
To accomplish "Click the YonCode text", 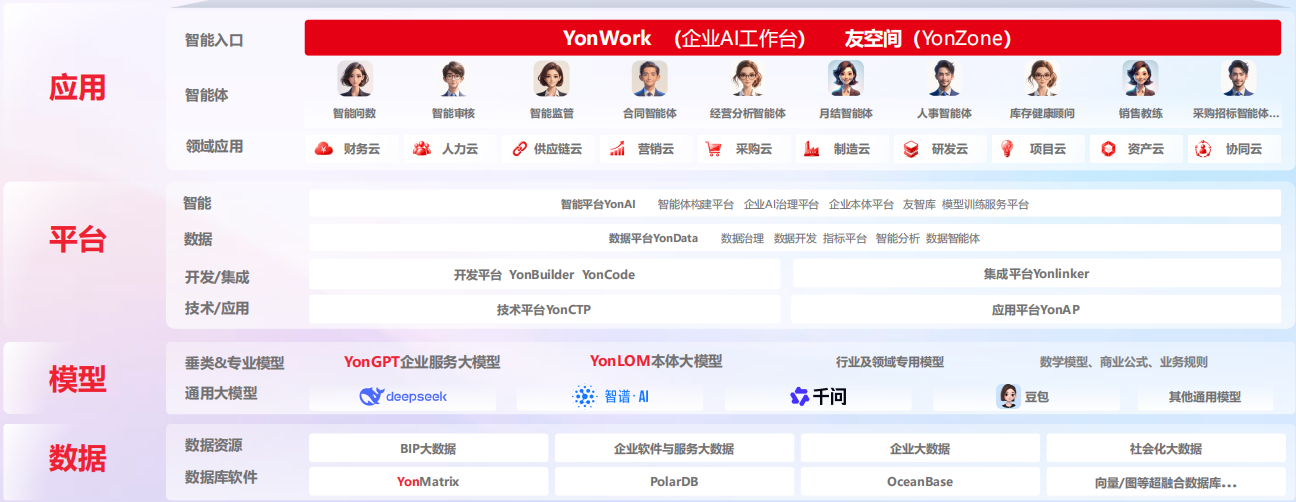I will tap(608, 274).
